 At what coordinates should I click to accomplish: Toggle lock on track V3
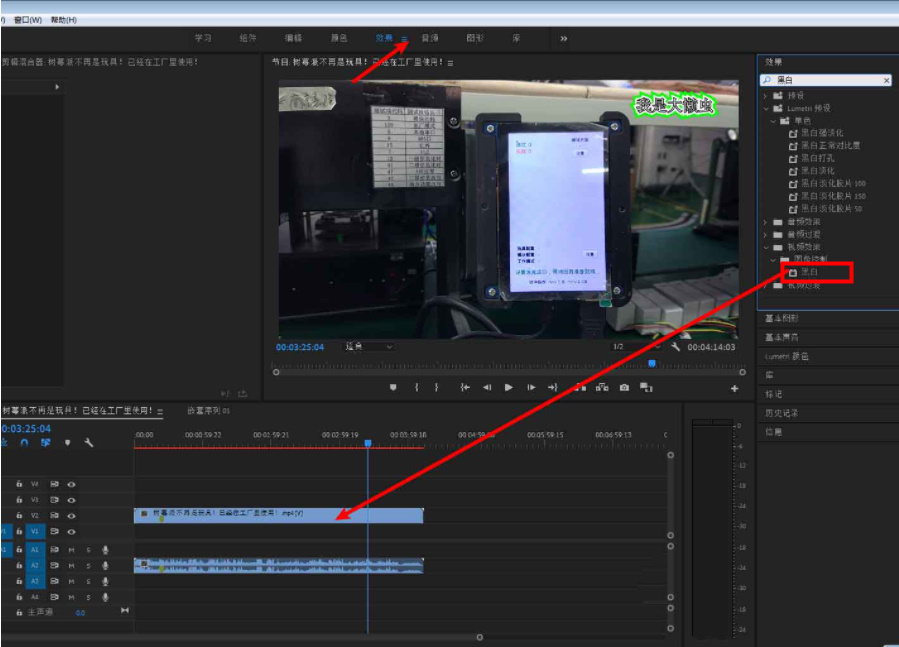19,499
